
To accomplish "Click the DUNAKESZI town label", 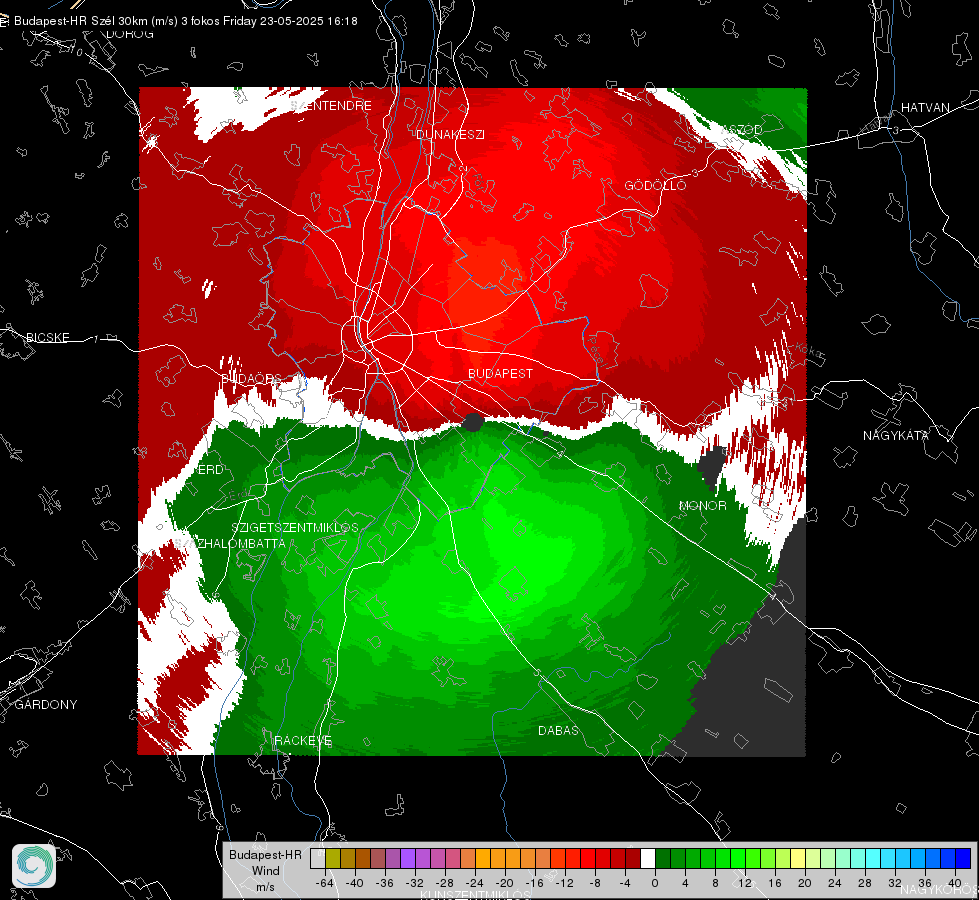I will click(x=450, y=134).
